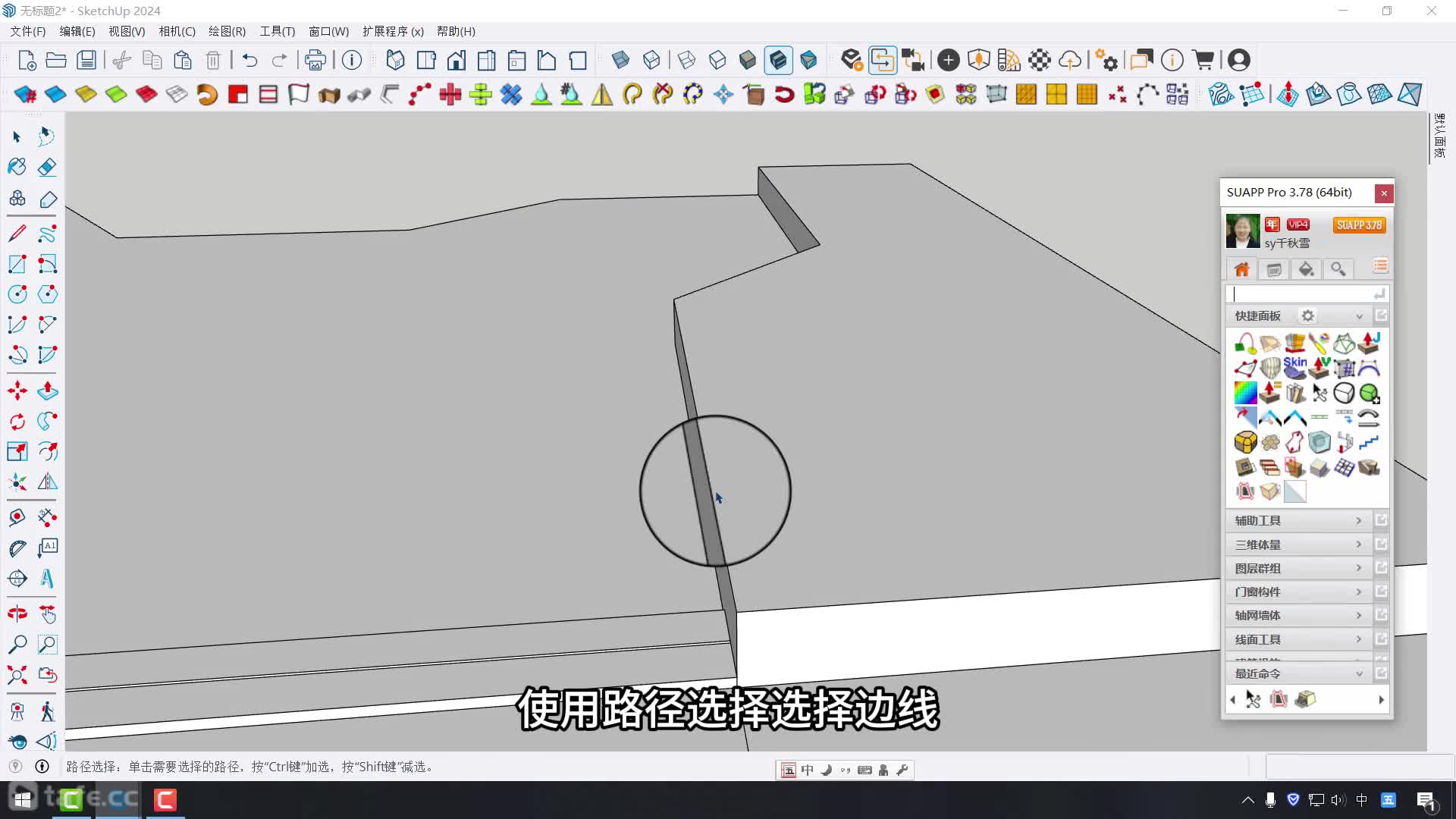Viewport: 1456px width, 819px height.
Task: Click the Sandbox Smoove red arrow icon
Action: pyautogui.click(x=1288, y=94)
